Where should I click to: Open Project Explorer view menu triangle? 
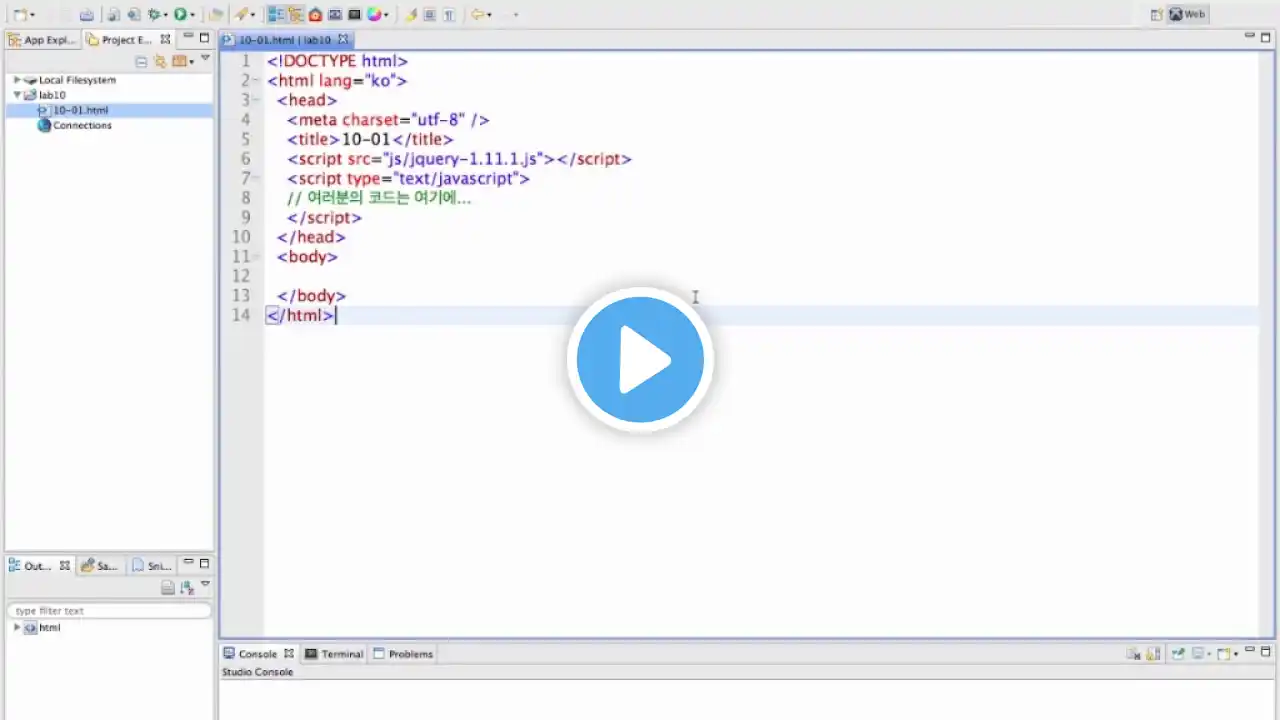coord(205,59)
